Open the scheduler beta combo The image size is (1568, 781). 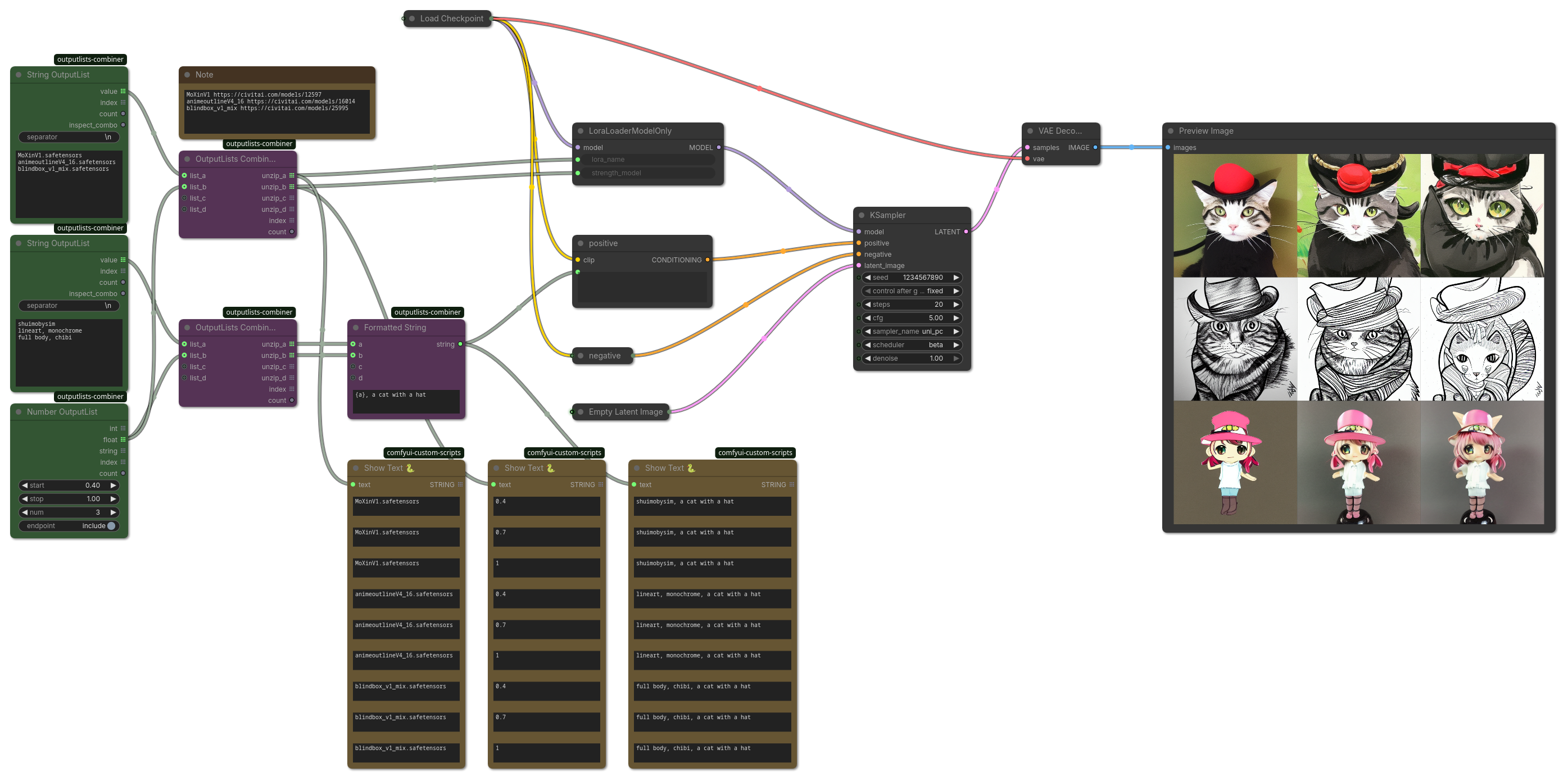click(912, 345)
